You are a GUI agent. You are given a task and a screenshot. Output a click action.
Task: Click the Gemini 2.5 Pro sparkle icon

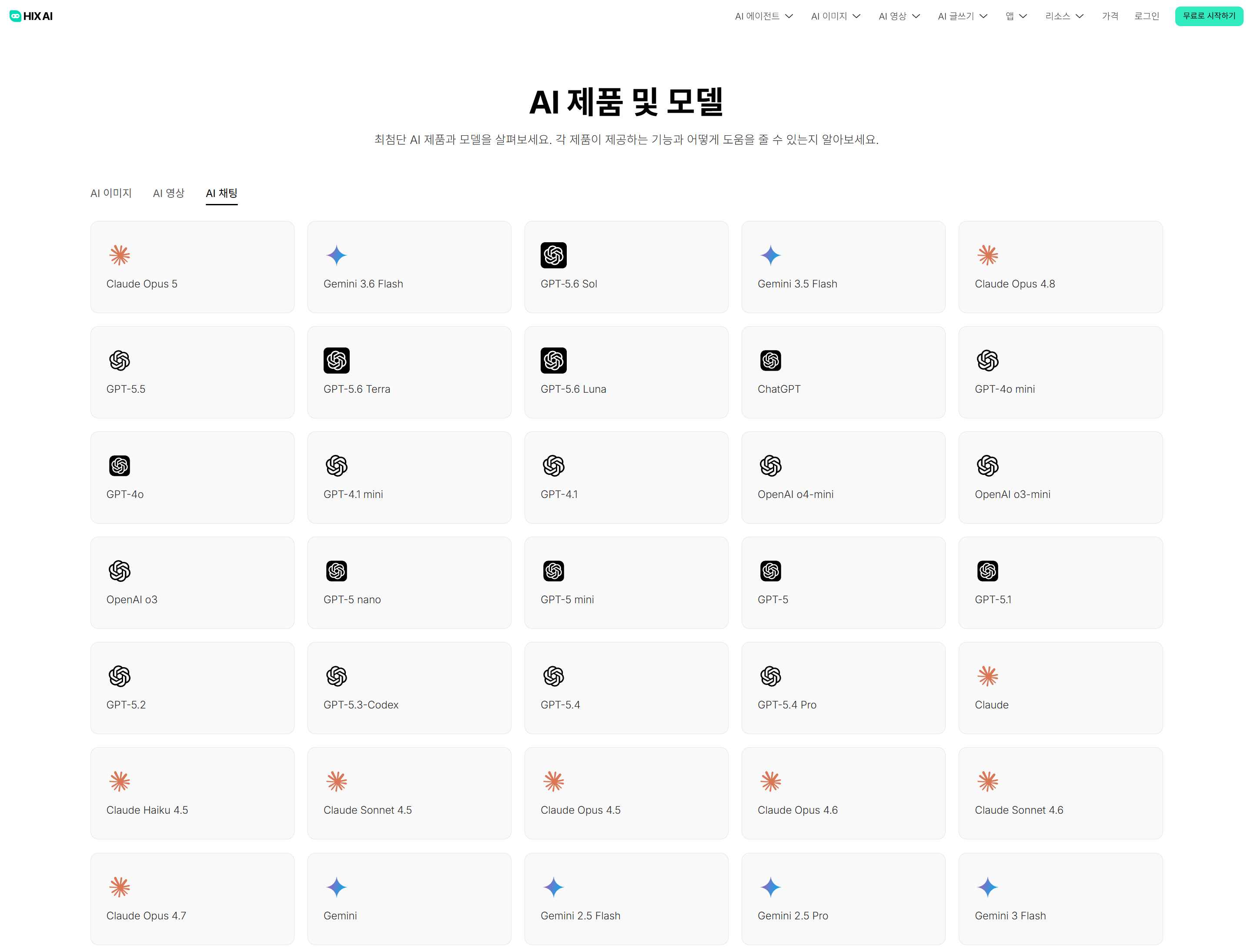771,887
